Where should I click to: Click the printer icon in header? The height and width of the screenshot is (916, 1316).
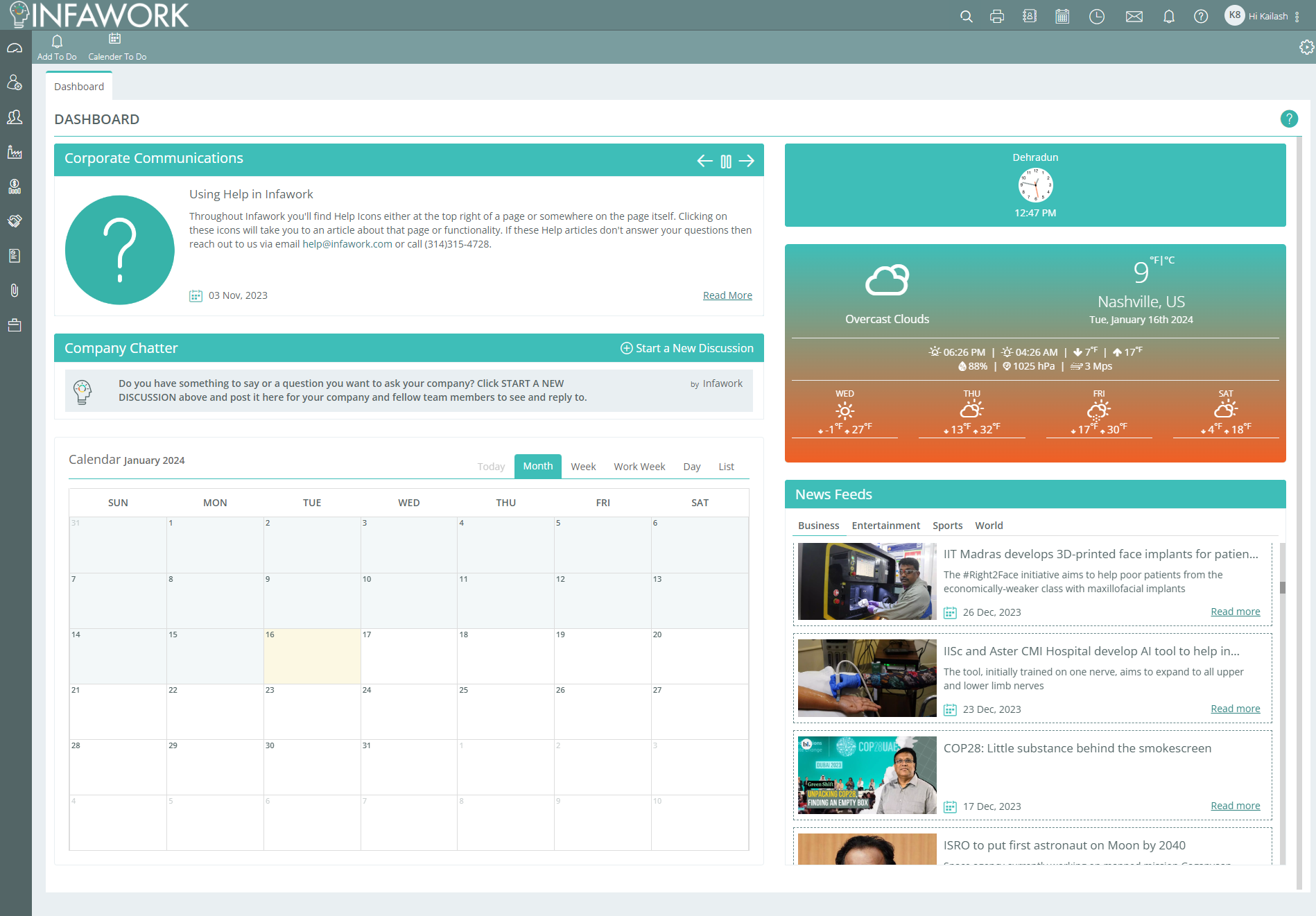pos(997,17)
